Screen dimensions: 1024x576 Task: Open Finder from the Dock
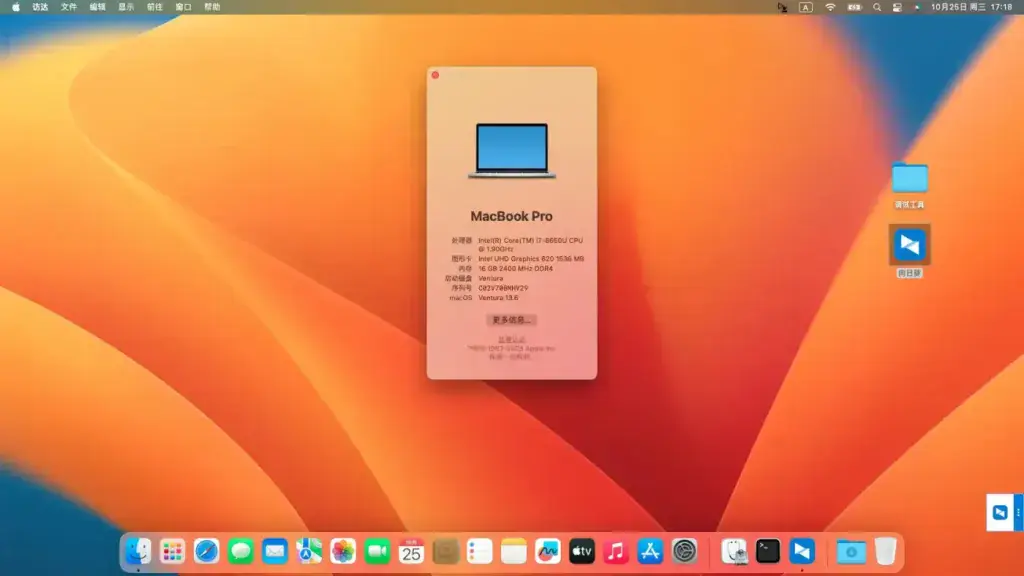(138, 552)
